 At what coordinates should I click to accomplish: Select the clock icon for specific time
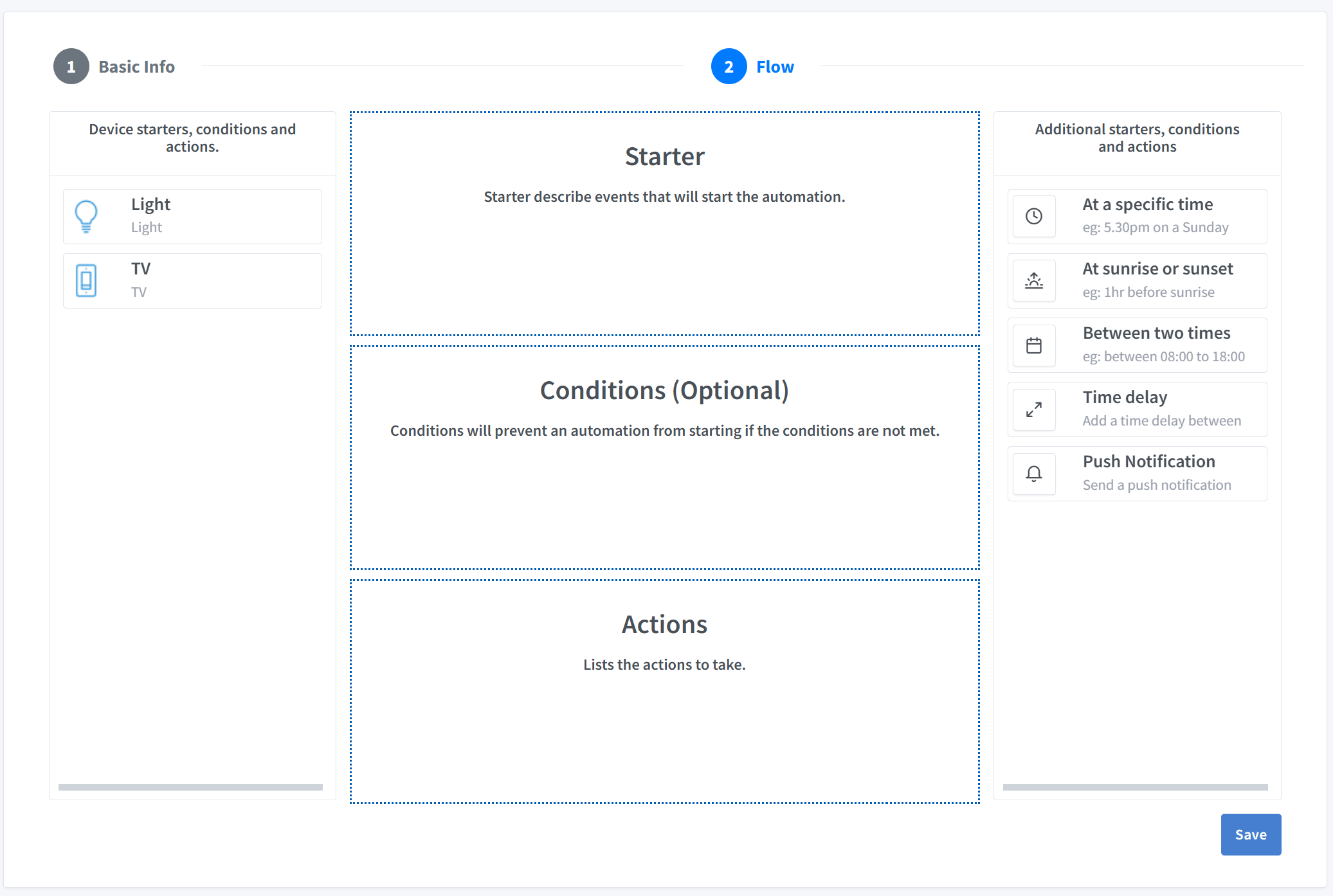coord(1034,216)
